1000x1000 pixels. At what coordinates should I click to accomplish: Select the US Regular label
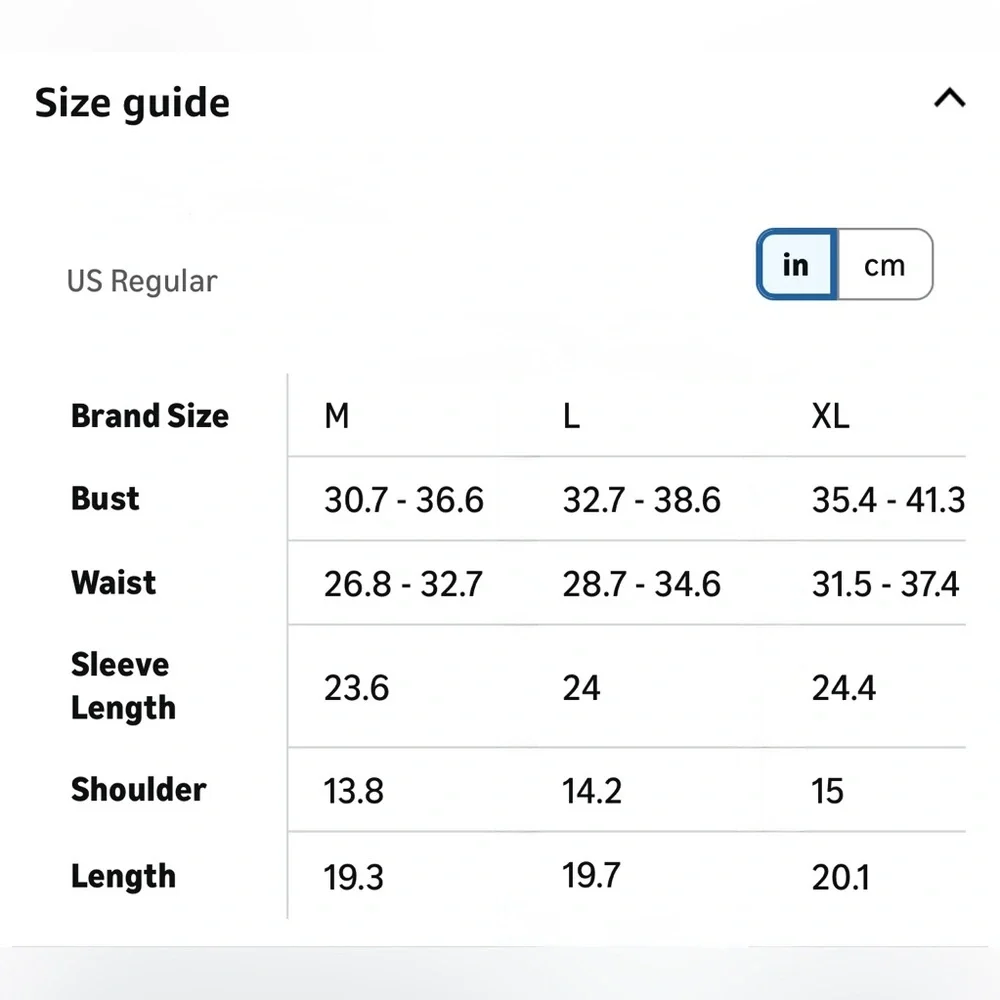click(142, 281)
